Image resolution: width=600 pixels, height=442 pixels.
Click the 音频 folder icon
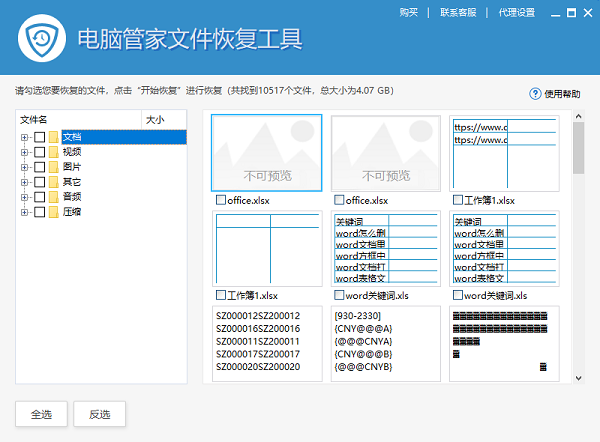pyautogui.click(x=54, y=197)
